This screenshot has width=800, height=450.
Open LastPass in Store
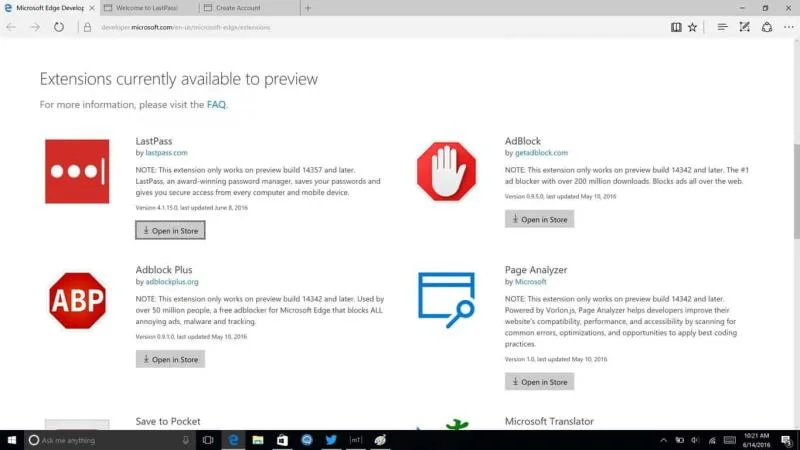click(x=170, y=230)
